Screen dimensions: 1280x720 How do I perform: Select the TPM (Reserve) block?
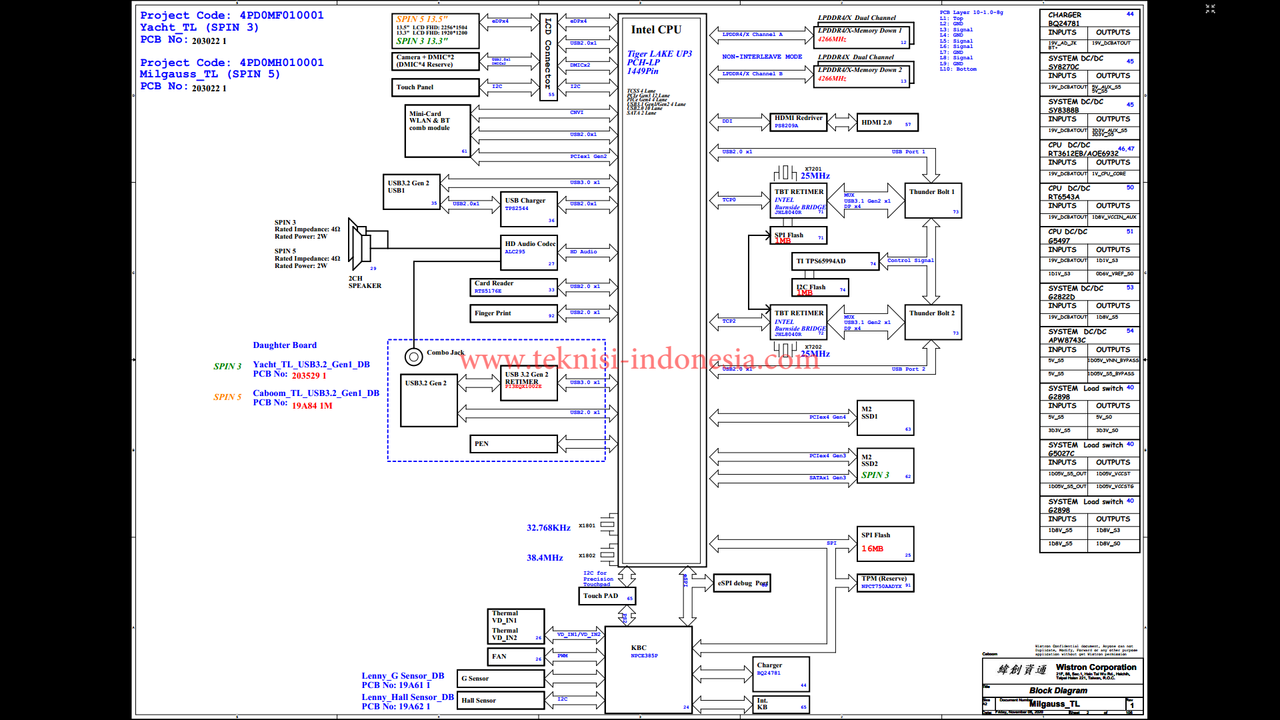pyautogui.click(x=885, y=582)
